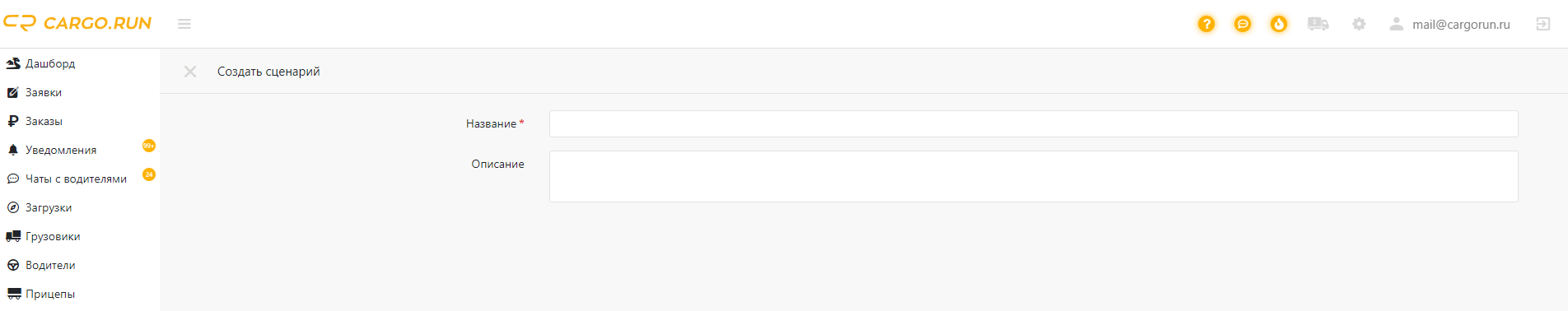
Task: Open the settings gear icon
Action: pyautogui.click(x=1359, y=24)
